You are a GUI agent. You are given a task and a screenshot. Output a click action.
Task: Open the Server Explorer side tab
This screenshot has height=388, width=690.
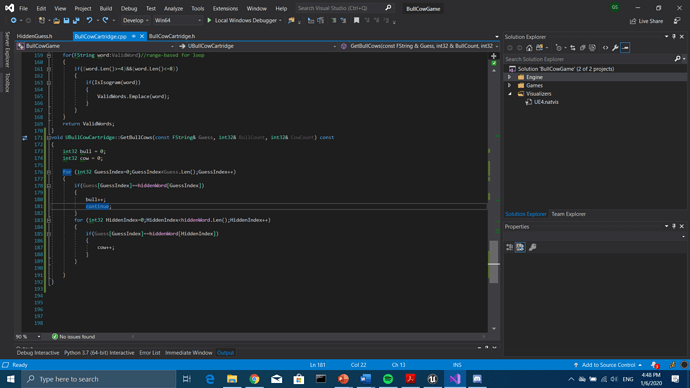point(7,50)
